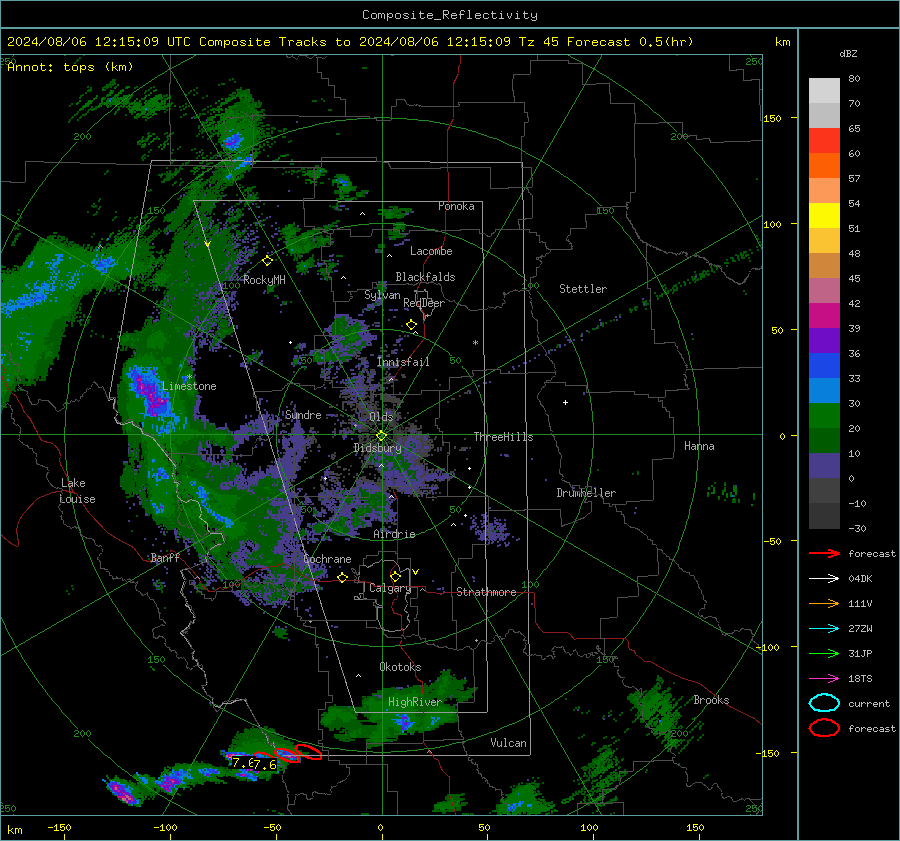Screen dimensions: 900x841
Task: Click the 'Okotoks' city label
Action: [x=400, y=667]
